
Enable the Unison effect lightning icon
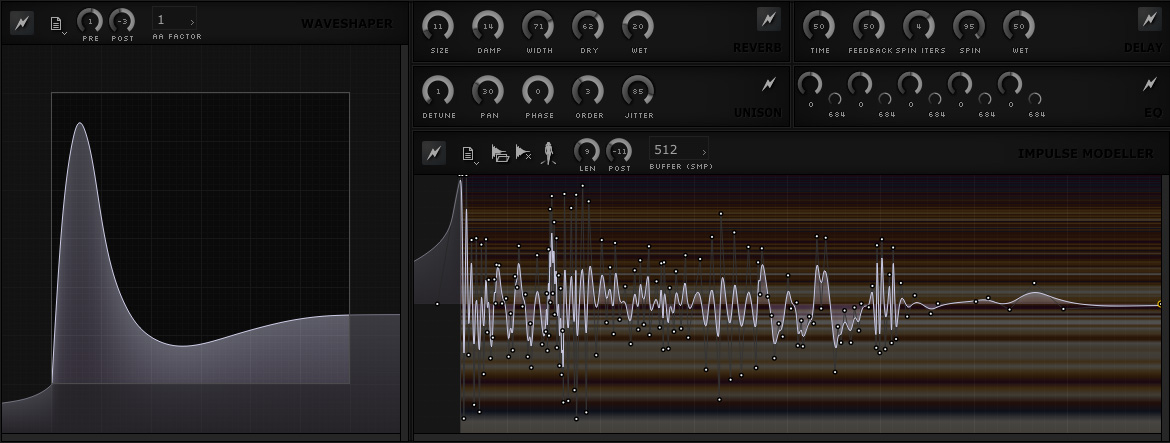[769, 84]
